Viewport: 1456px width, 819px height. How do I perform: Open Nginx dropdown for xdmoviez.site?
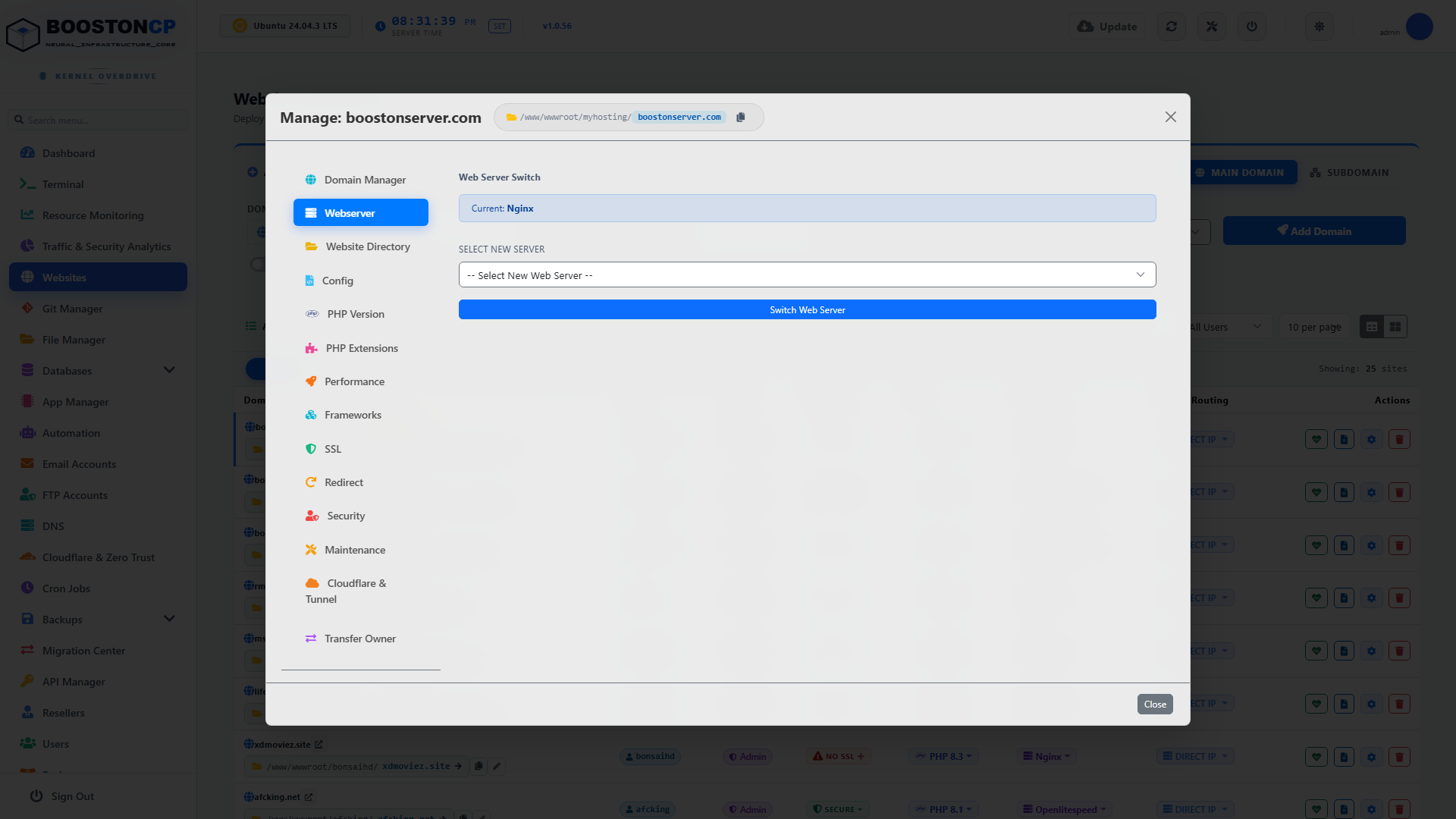click(x=1046, y=757)
